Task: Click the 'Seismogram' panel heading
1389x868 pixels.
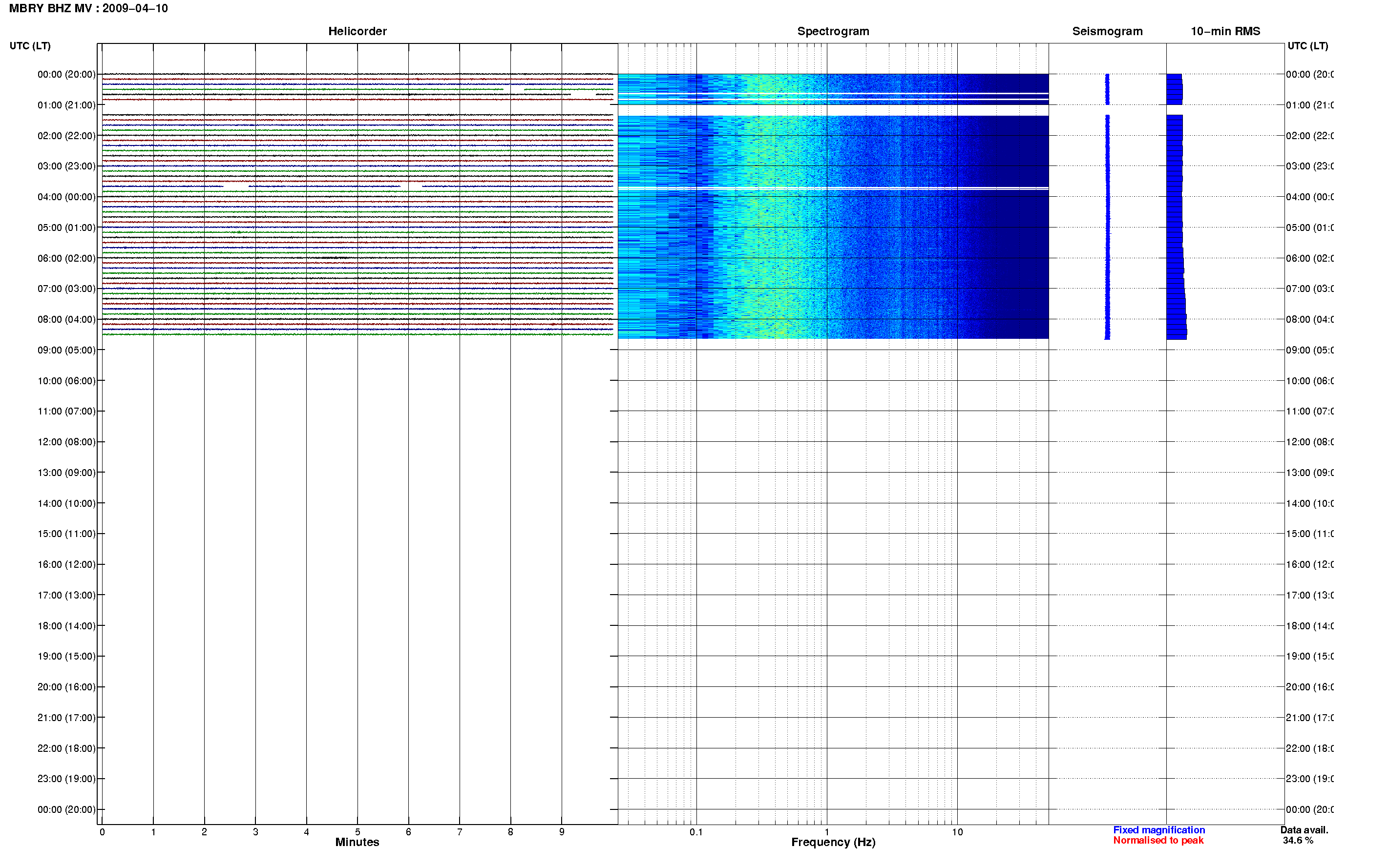Action: point(1107,32)
